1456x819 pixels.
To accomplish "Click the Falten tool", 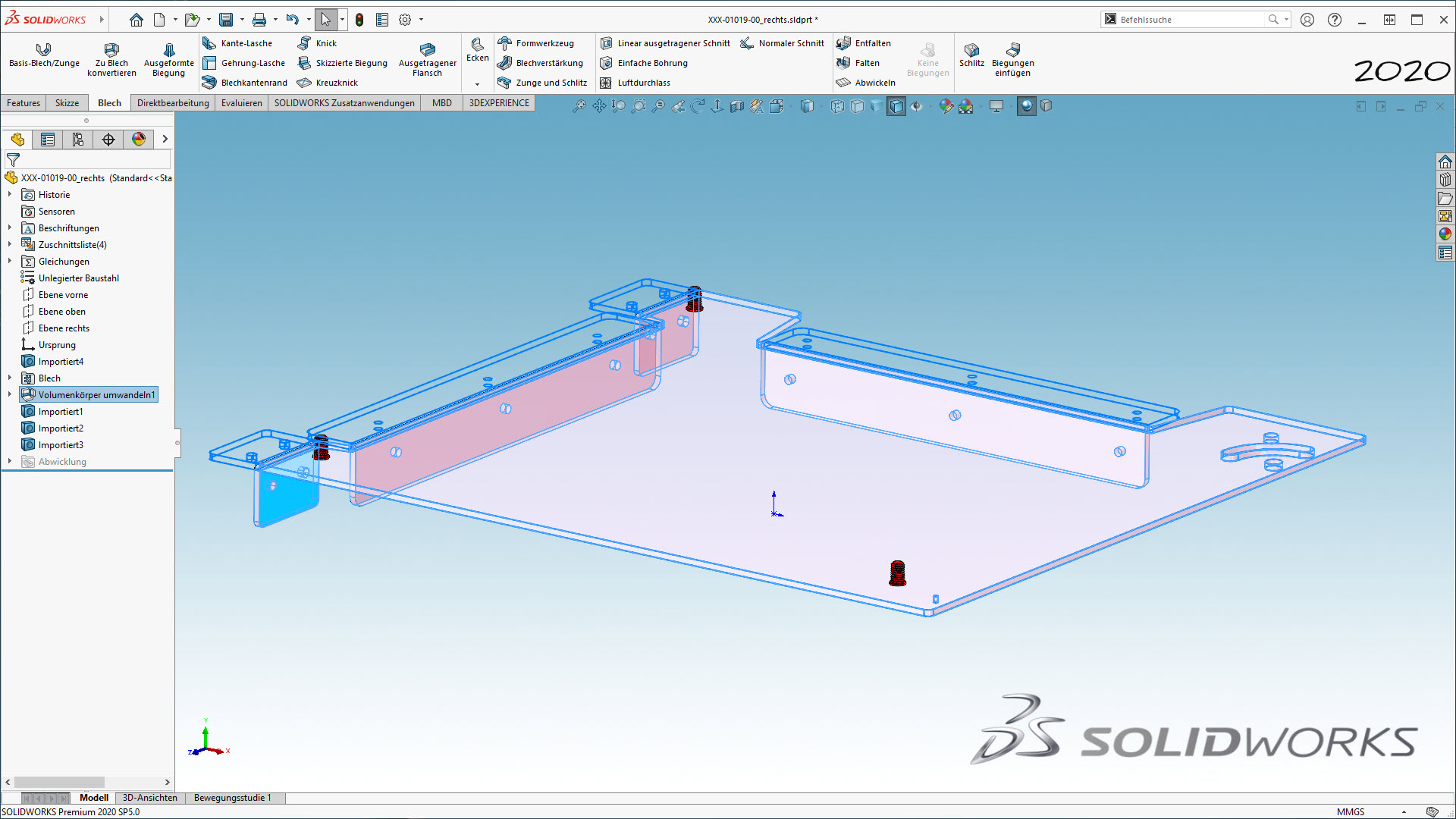I will (858, 63).
